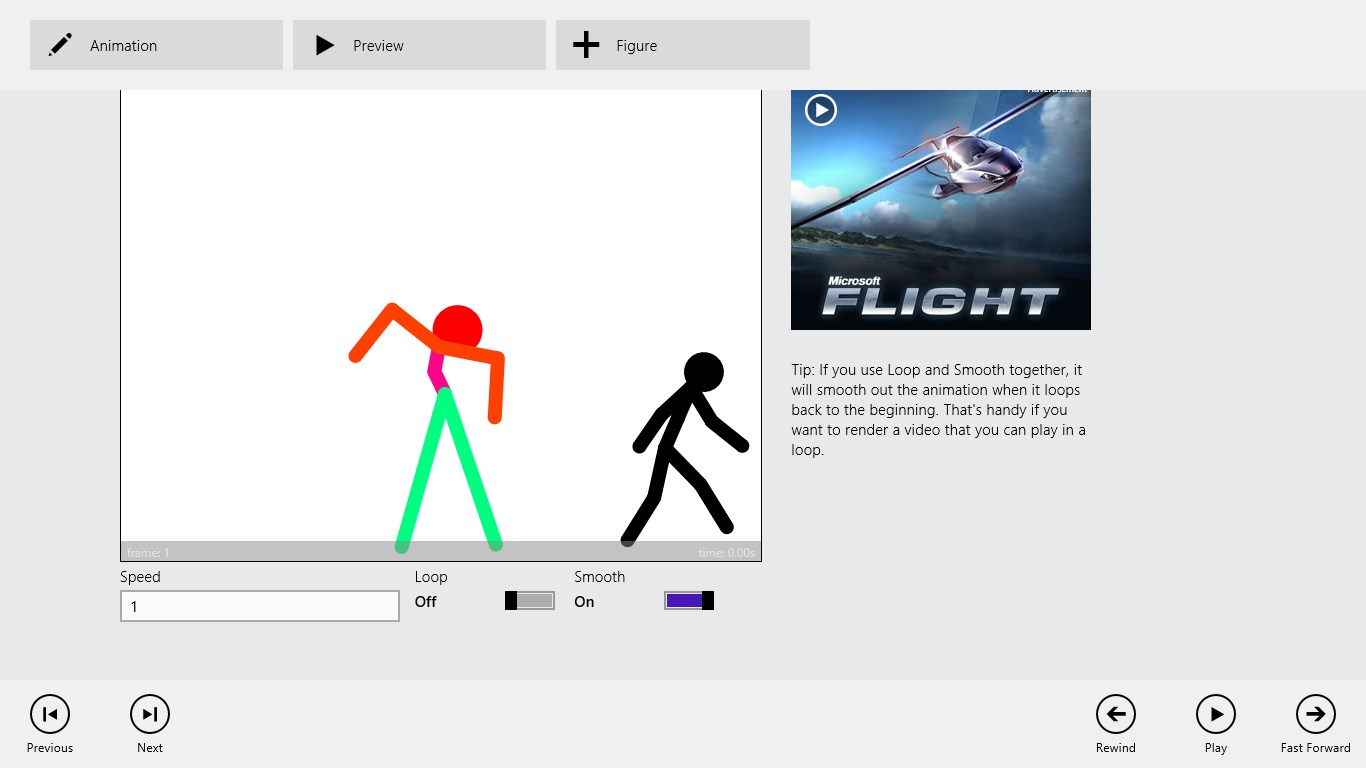Click the pink torso of colored figure
This screenshot has height=768, width=1366.
(437, 370)
